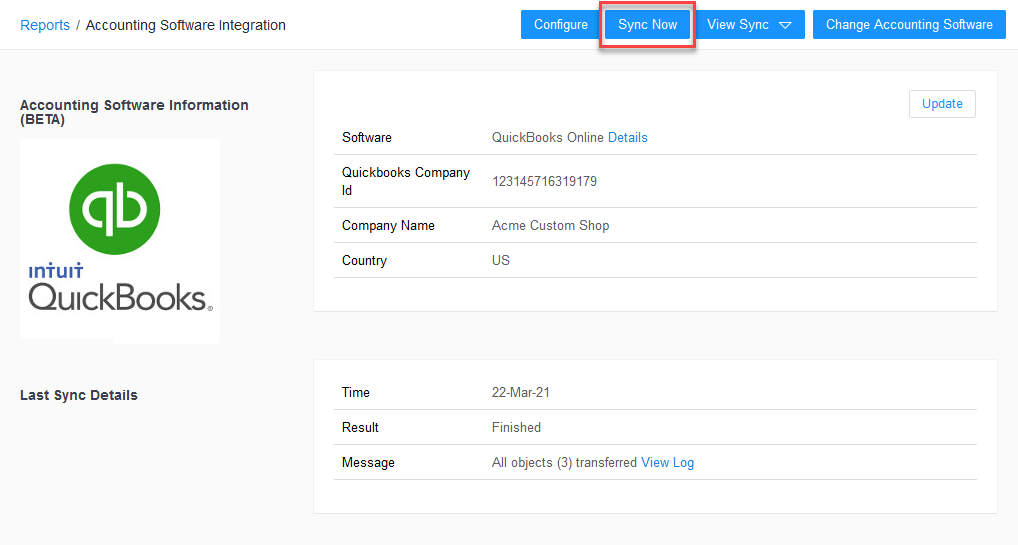Screen dimensions: 1018x545
Task: Open QuickBooks Online Details link
Action: (628, 138)
